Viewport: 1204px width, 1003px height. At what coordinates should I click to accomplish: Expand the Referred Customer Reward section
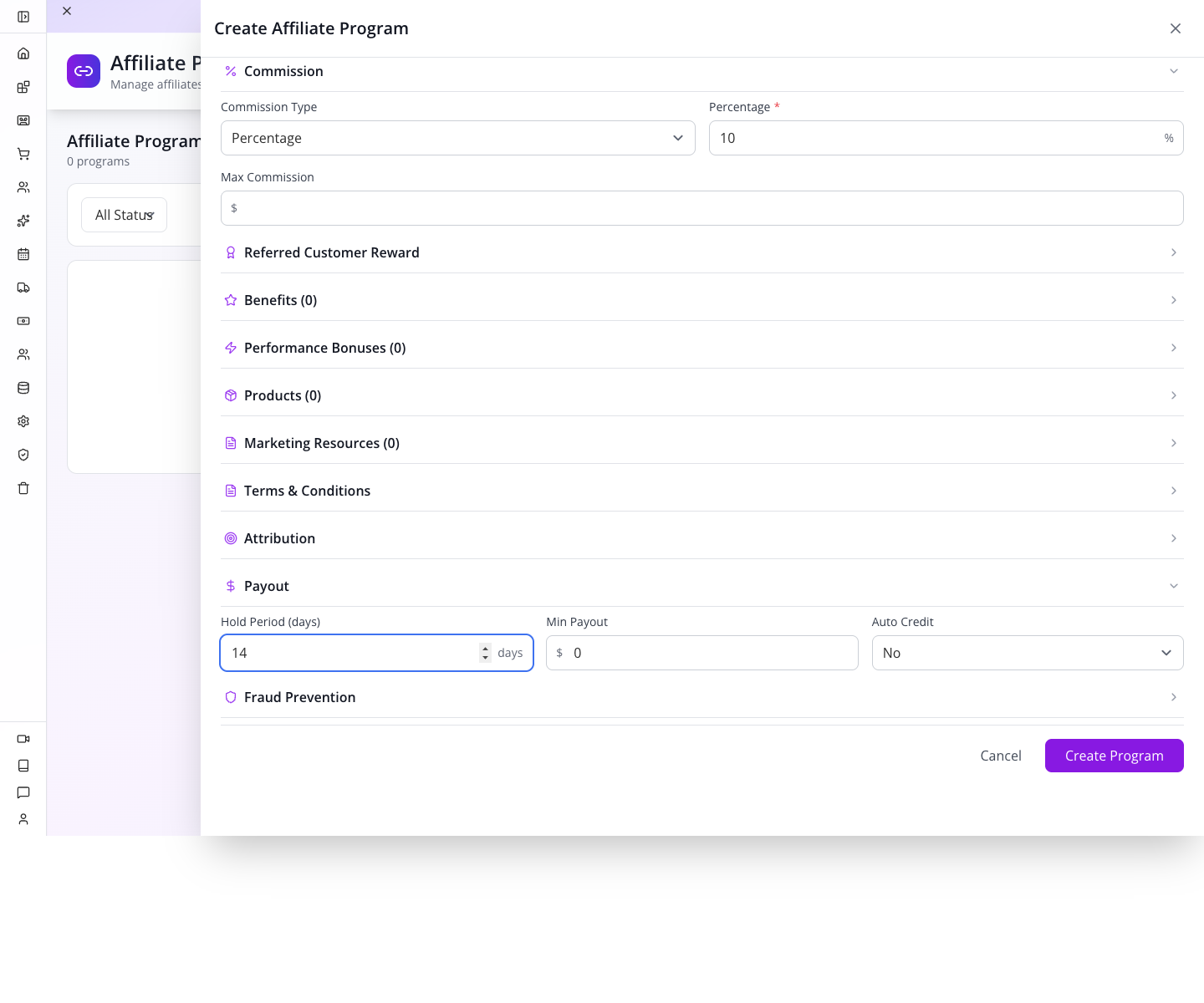pos(702,252)
